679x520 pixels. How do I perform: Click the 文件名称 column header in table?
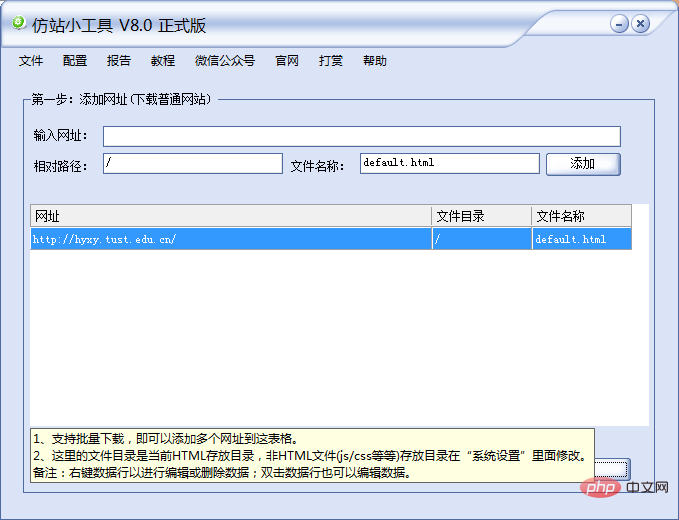pyautogui.click(x=581, y=216)
